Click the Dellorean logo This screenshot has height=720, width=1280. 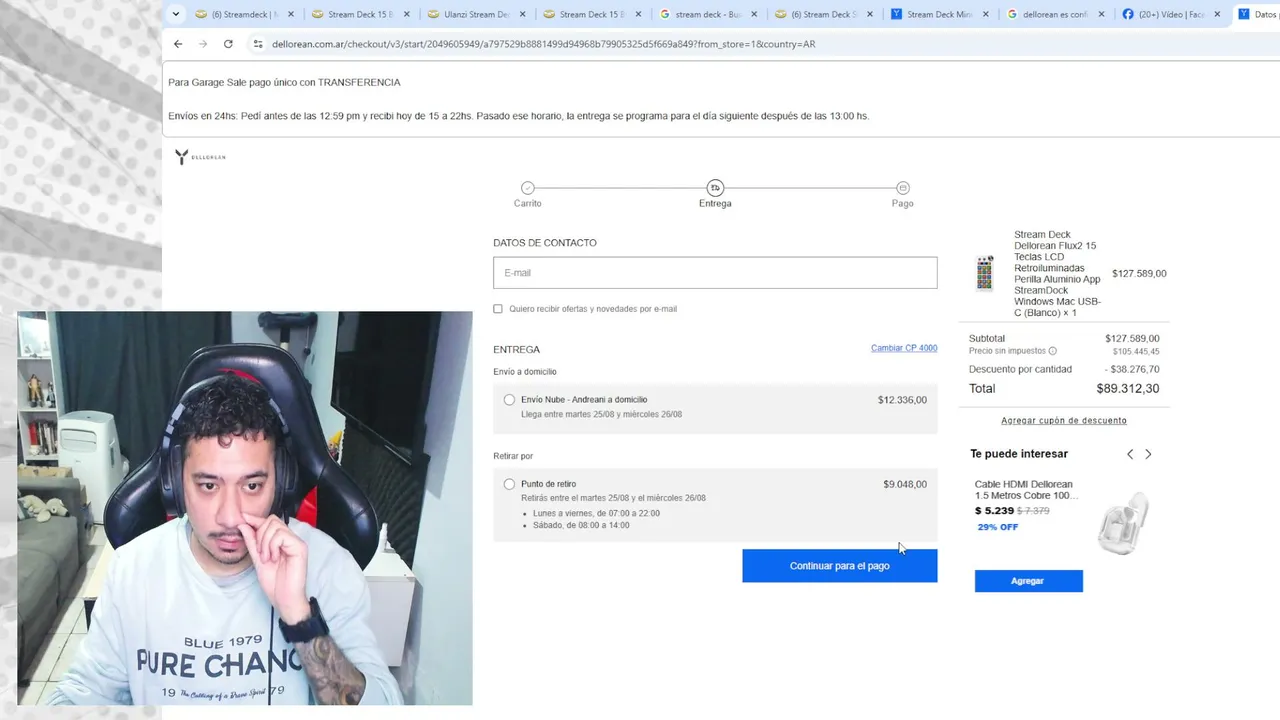pos(200,157)
